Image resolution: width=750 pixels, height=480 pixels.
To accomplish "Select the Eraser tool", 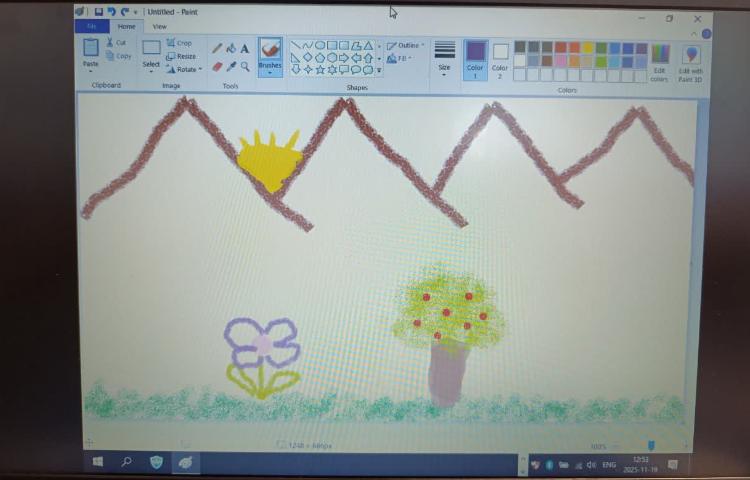I will [x=217, y=67].
